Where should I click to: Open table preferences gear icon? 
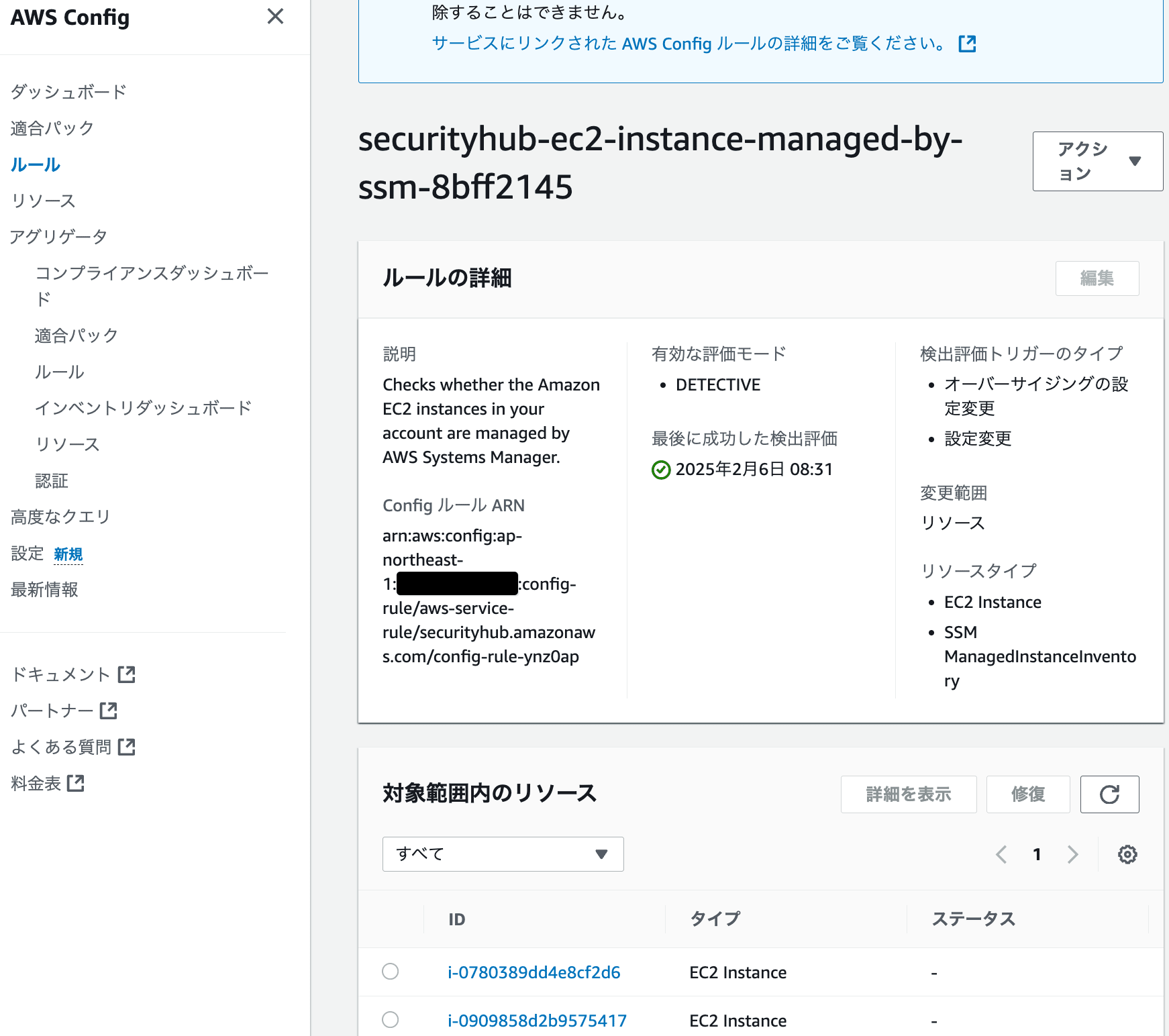pos(1127,854)
